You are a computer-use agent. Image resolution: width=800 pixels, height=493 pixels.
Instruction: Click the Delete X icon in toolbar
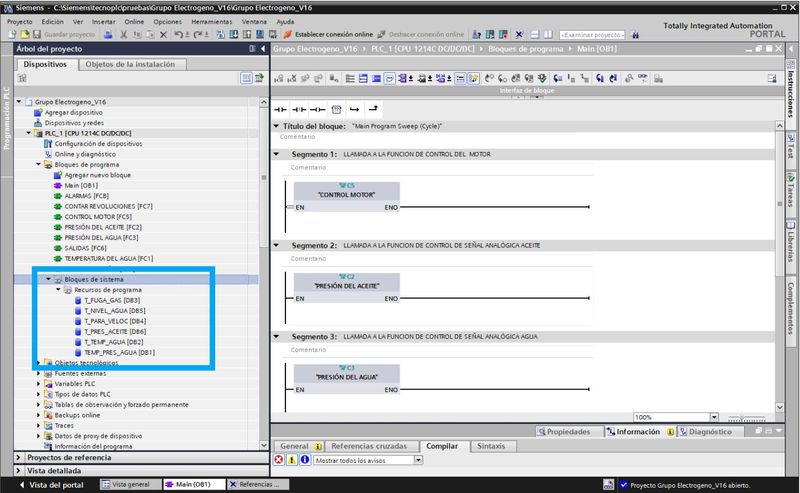(163, 35)
